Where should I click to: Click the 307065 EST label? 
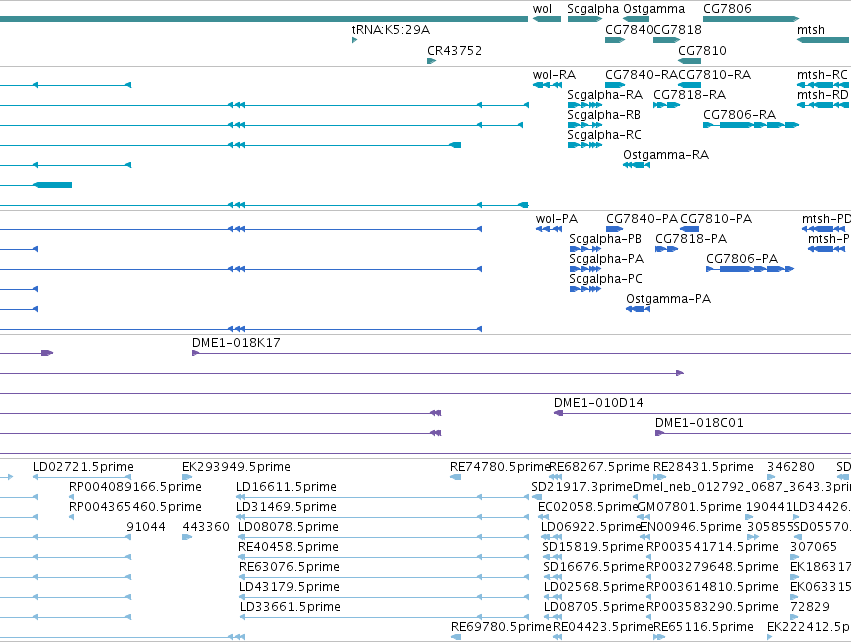pyautogui.click(x=814, y=546)
